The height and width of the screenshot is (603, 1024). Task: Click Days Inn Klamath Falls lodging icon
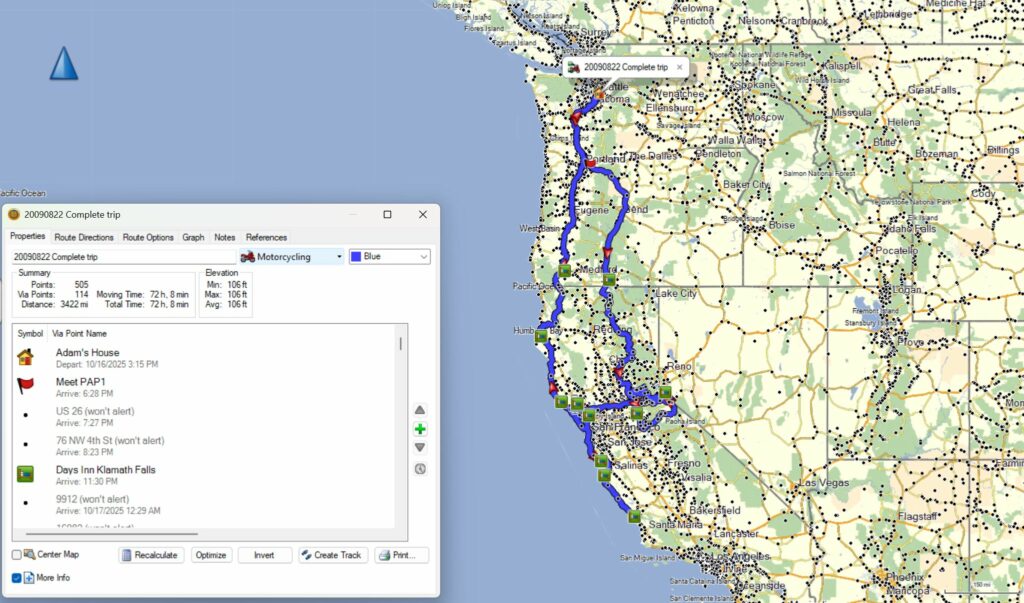pyautogui.click(x=26, y=474)
